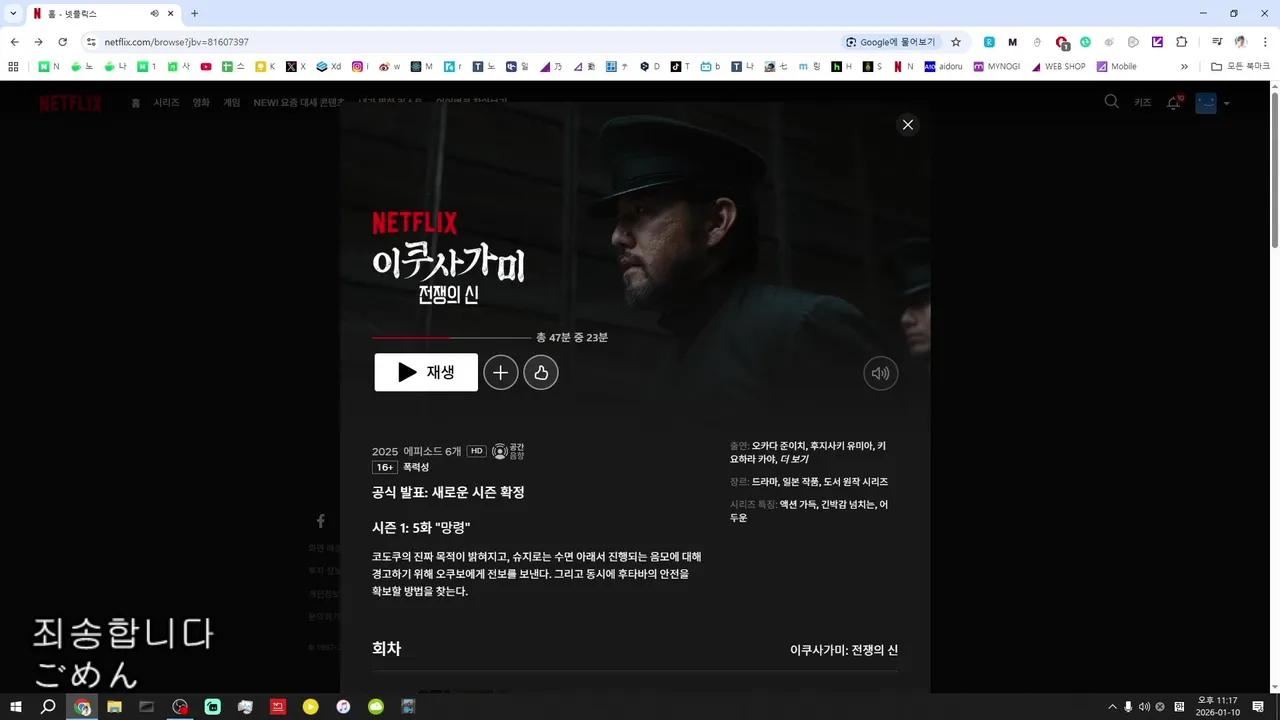The image size is (1280, 720).
Task: Click the spatial audio 공간음향 icon
Action: (508, 451)
